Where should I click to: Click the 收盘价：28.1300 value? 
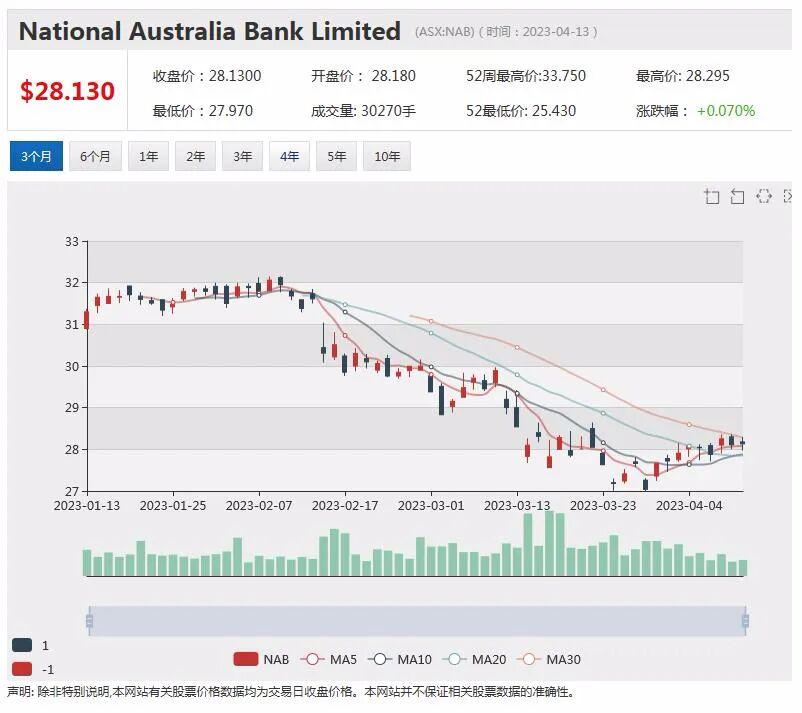[x=207, y=76]
